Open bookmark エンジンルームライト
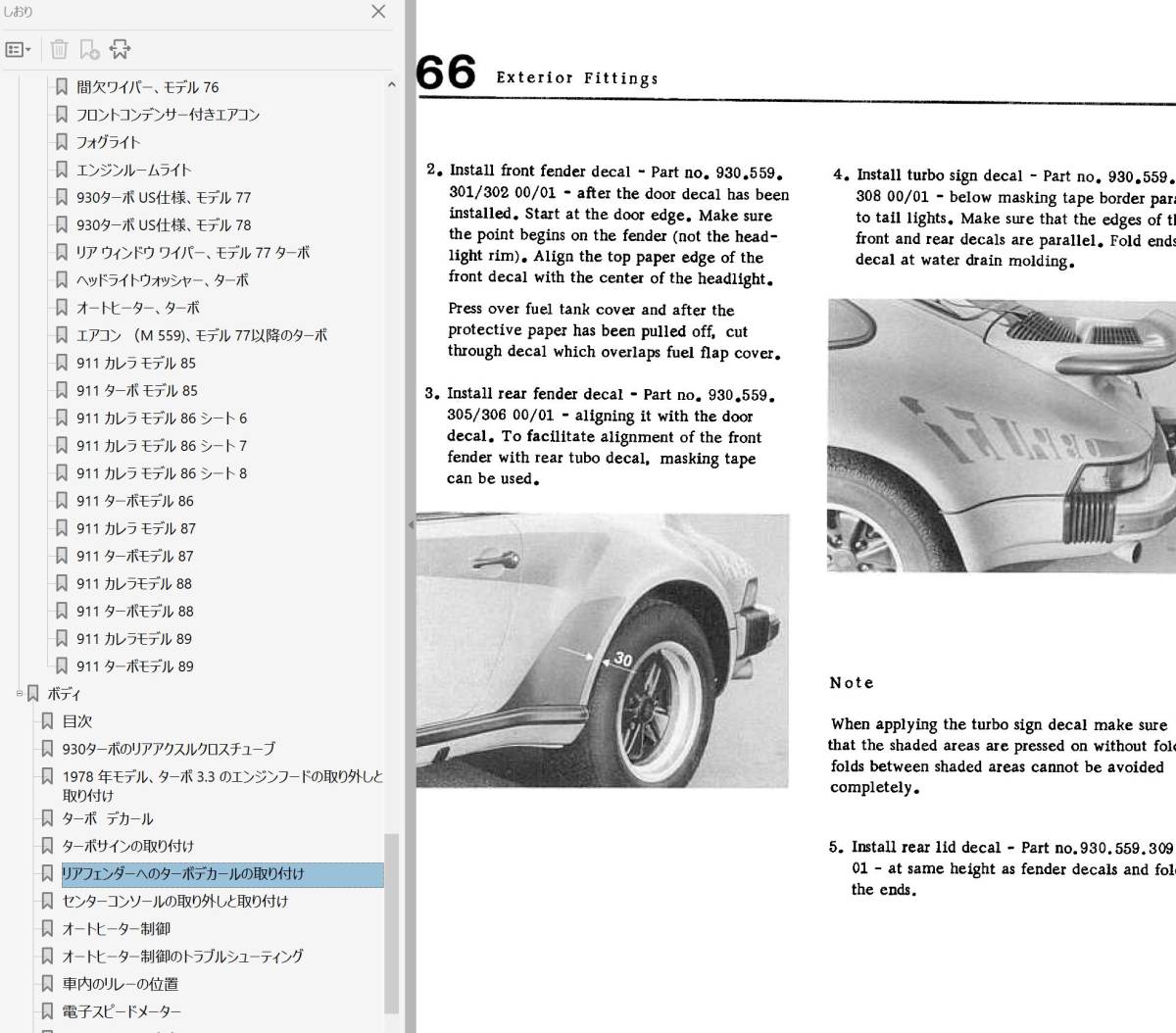The image size is (1176, 1033). tap(133, 170)
